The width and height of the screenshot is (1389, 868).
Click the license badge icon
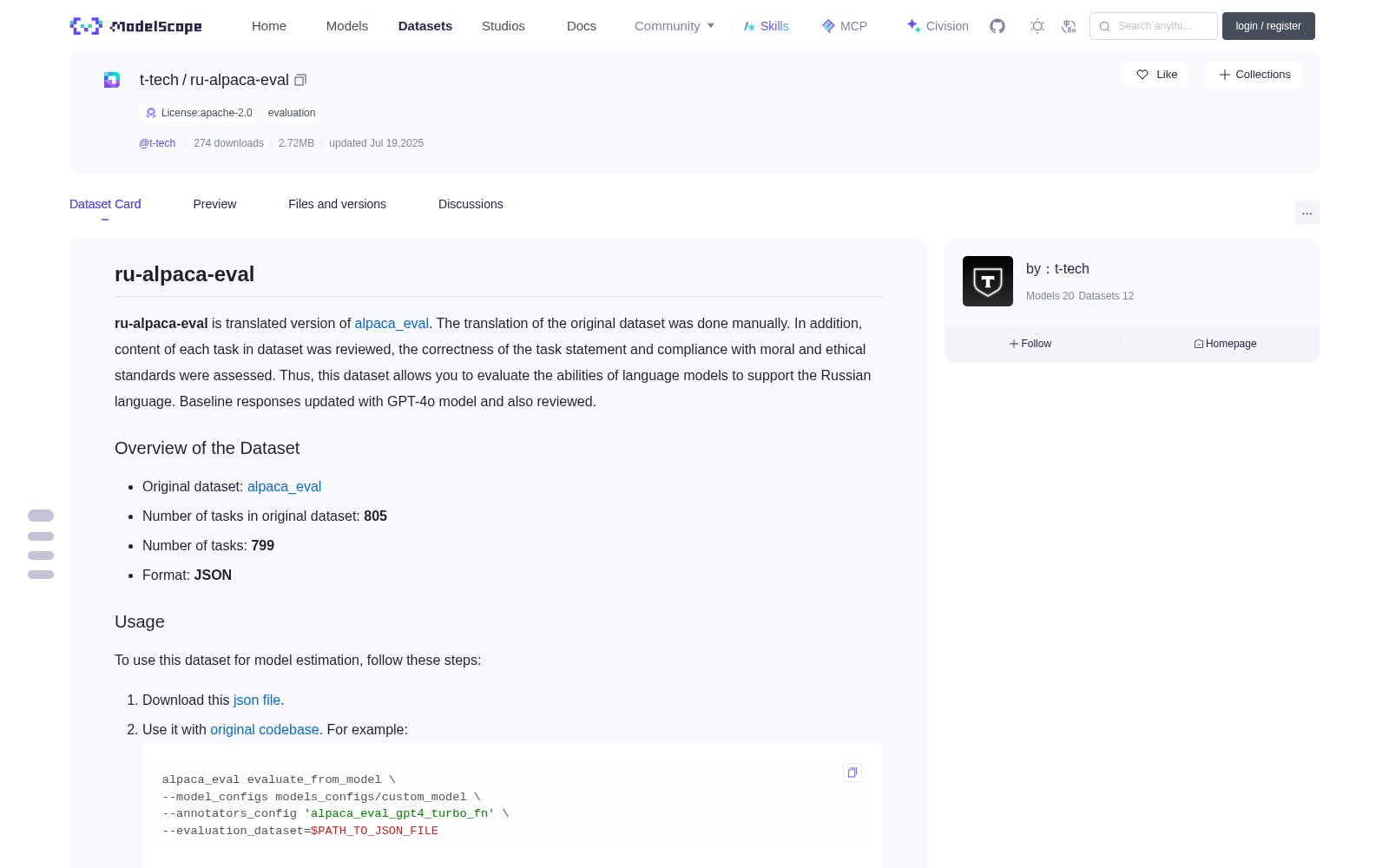(x=151, y=113)
